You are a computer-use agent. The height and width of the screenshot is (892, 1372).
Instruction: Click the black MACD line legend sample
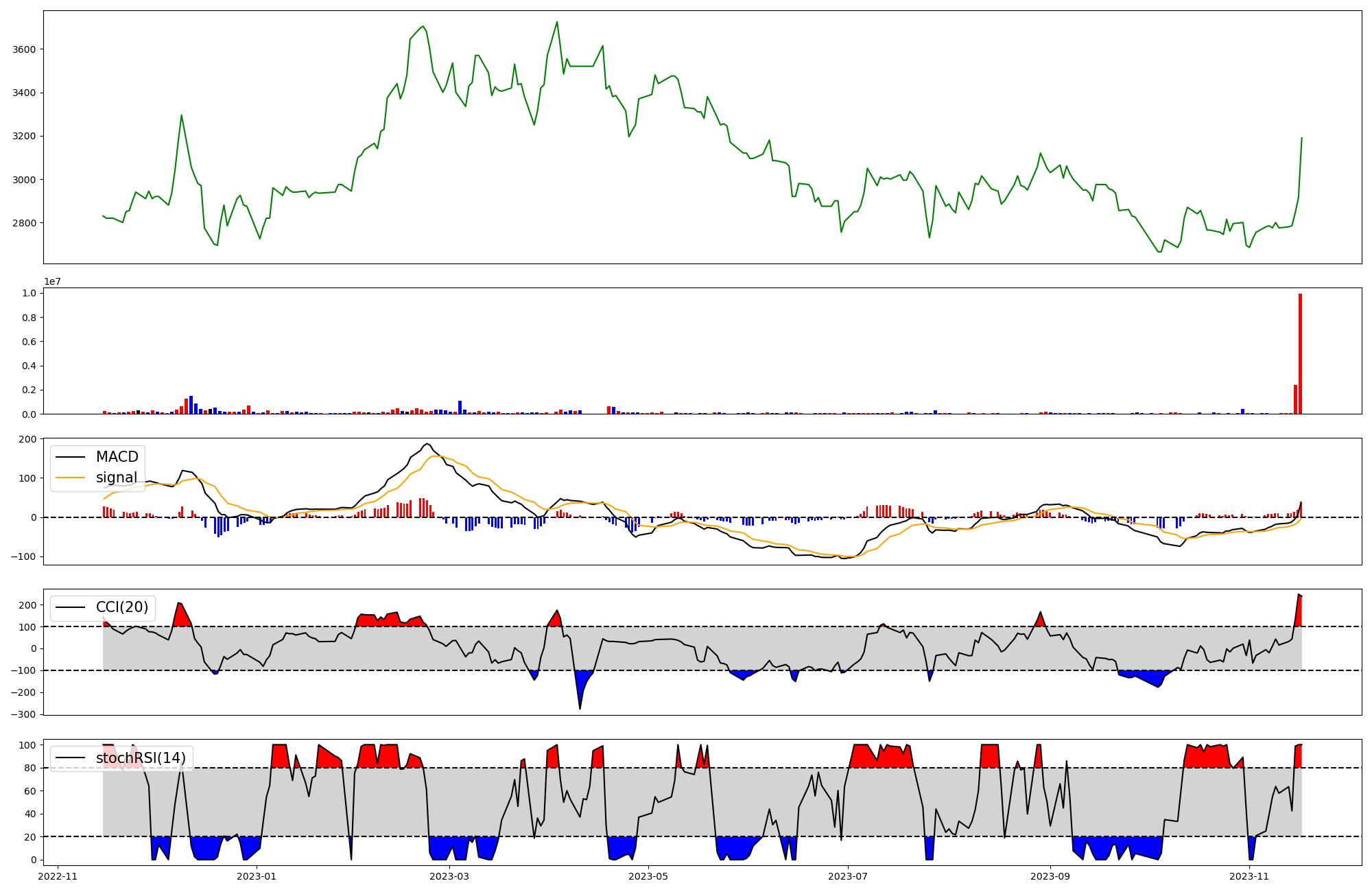pyautogui.click(x=70, y=457)
